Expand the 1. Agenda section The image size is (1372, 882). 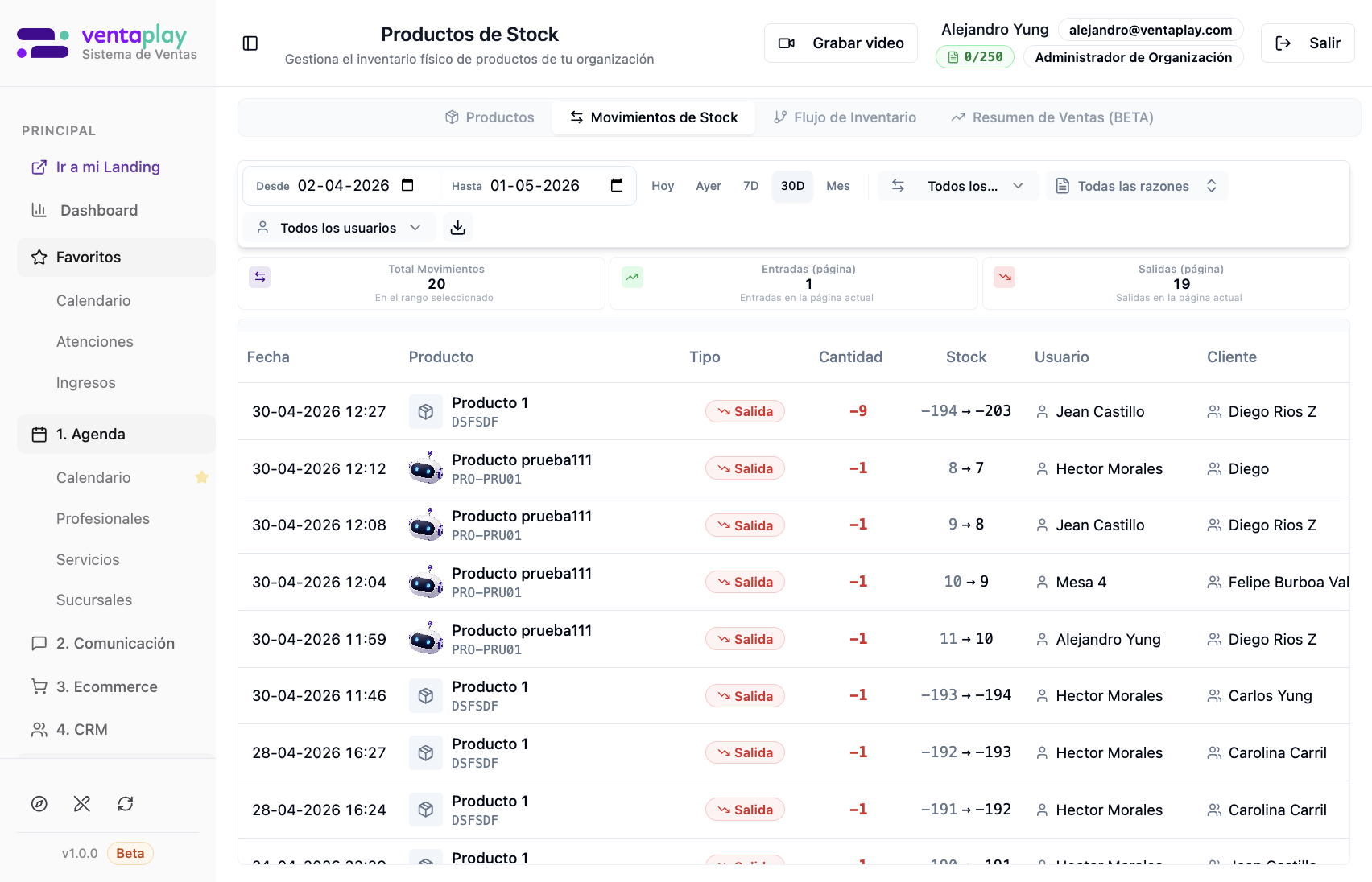pos(116,435)
